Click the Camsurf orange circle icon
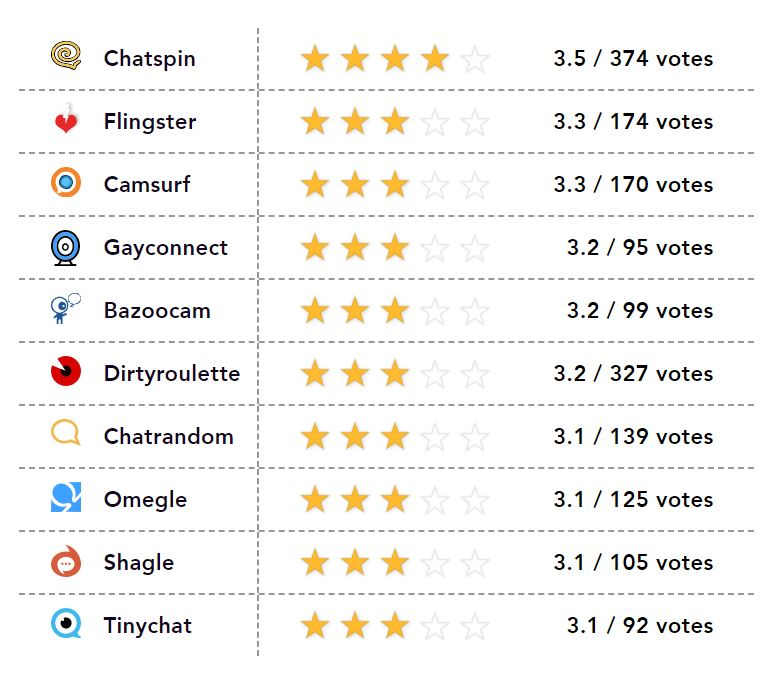This screenshot has height=686, width=773. [65, 184]
